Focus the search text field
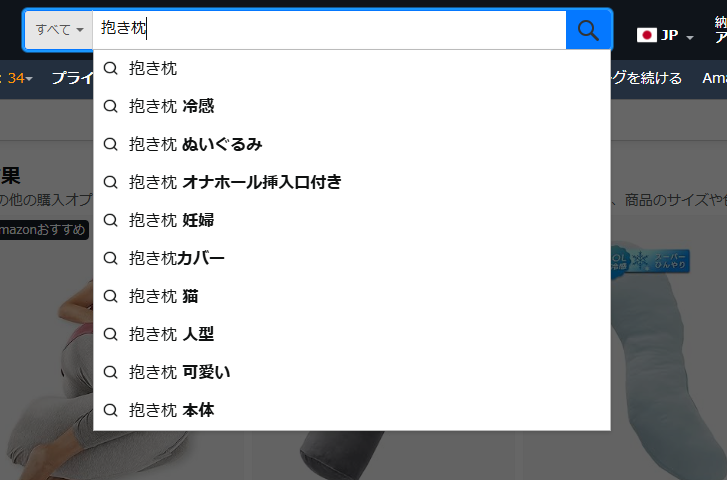 329,30
